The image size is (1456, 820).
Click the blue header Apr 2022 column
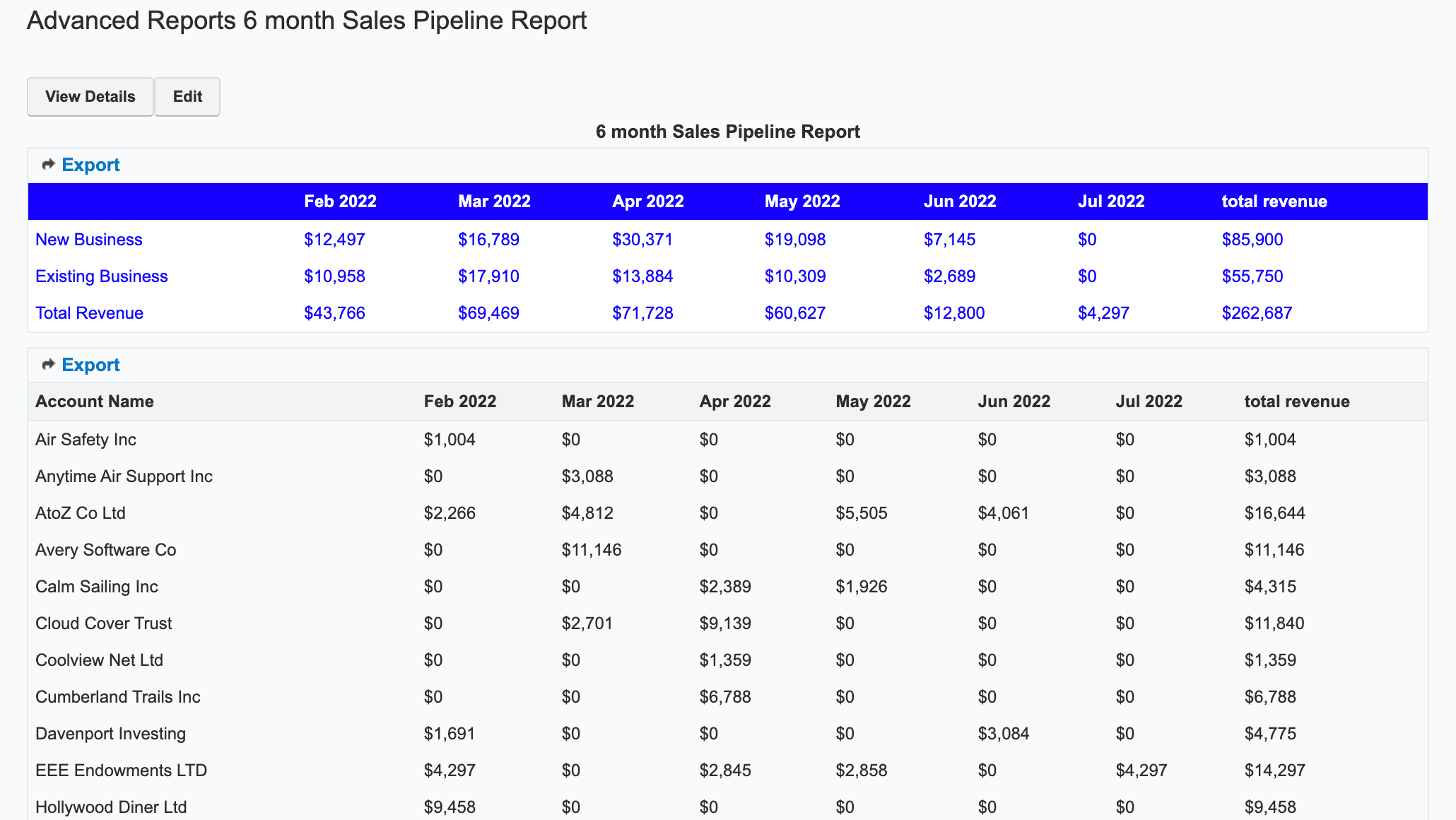(x=647, y=201)
